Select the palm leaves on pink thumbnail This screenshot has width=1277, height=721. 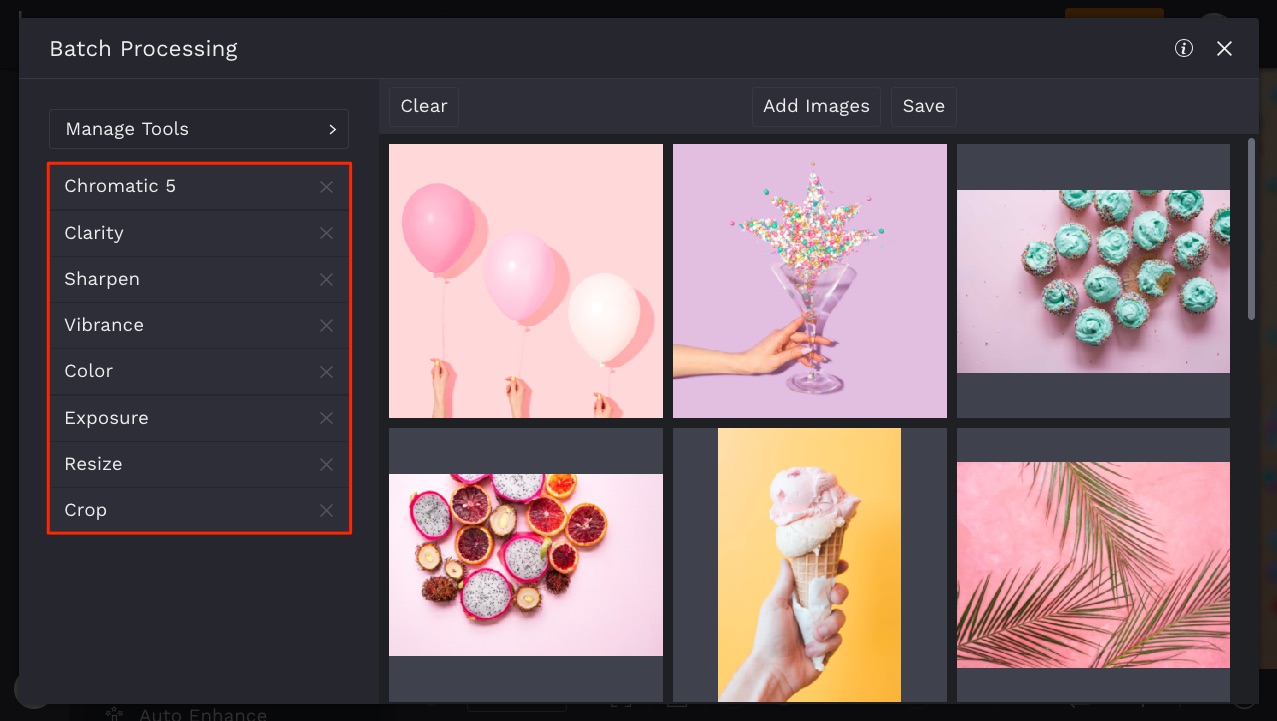coord(1093,565)
